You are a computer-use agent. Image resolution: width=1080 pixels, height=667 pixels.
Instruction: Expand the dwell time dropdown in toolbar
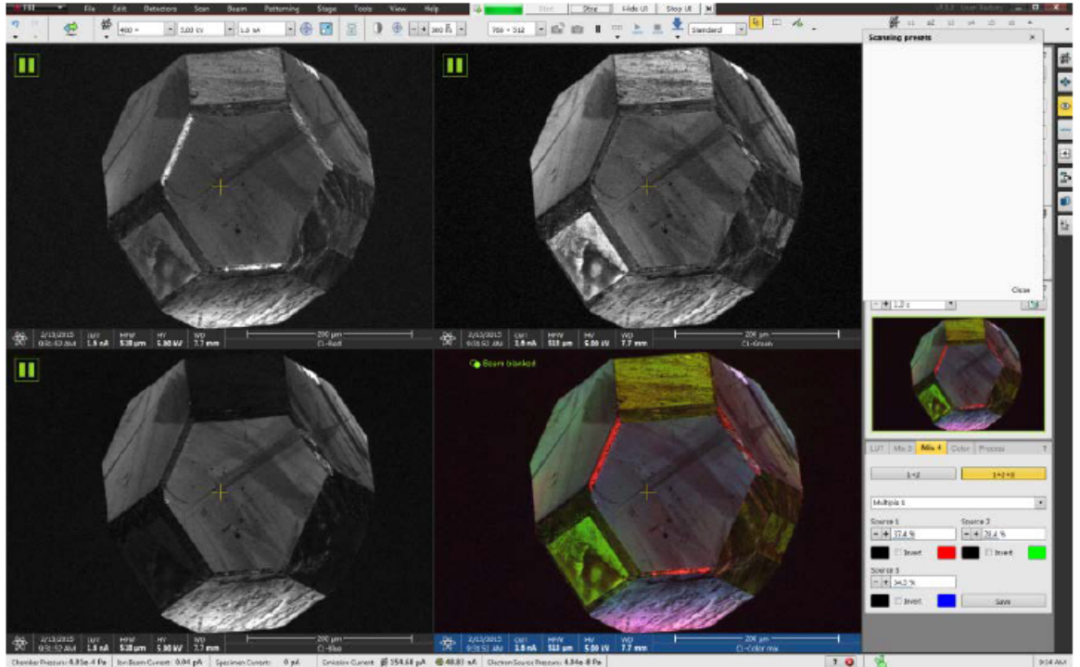click(x=461, y=29)
